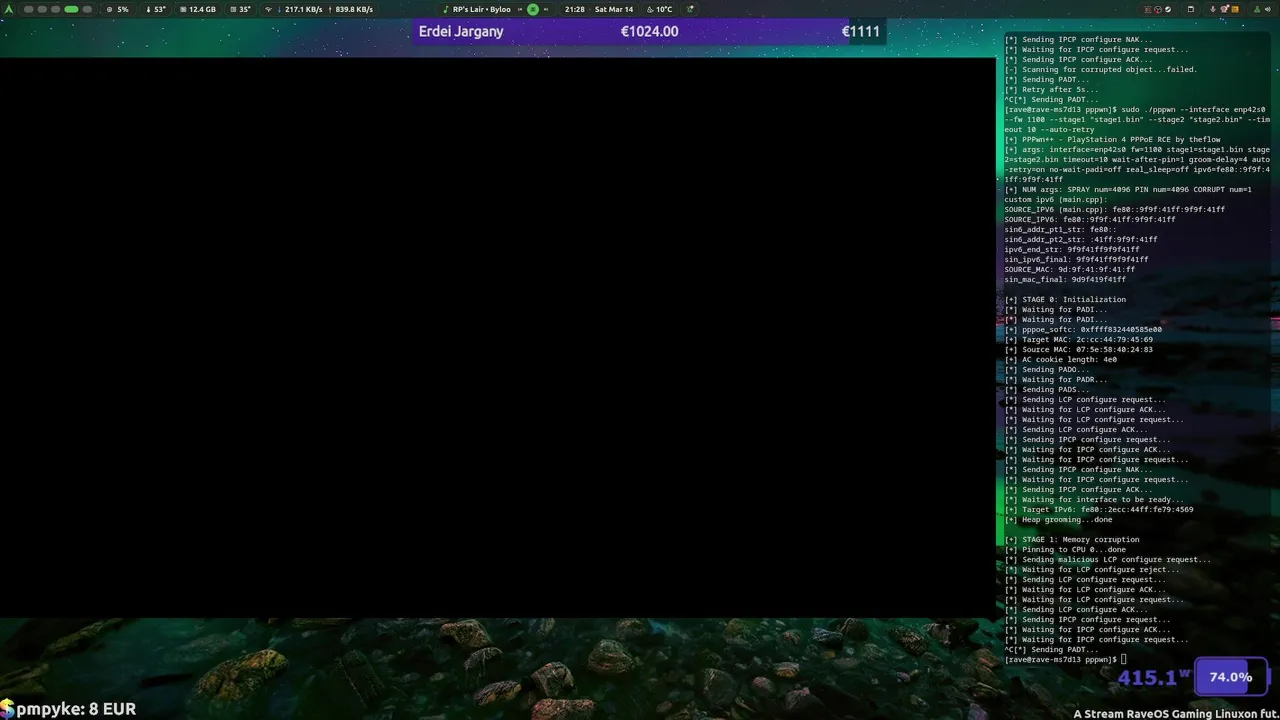The height and width of the screenshot is (720, 1280).
Task: Switch to the active green workspace pill
Action: pos(71,9)
